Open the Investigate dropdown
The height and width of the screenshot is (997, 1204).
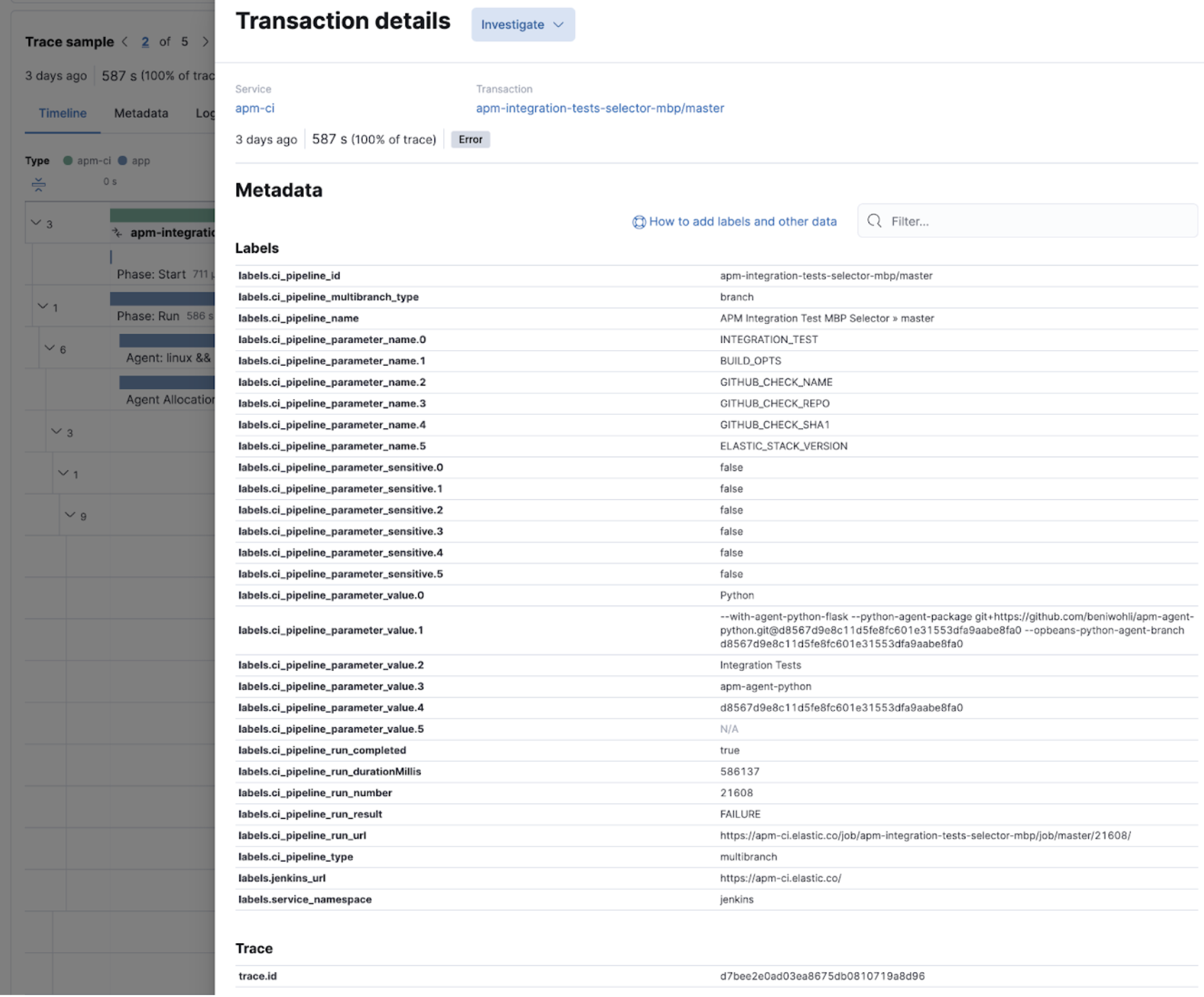click(522, 24)
